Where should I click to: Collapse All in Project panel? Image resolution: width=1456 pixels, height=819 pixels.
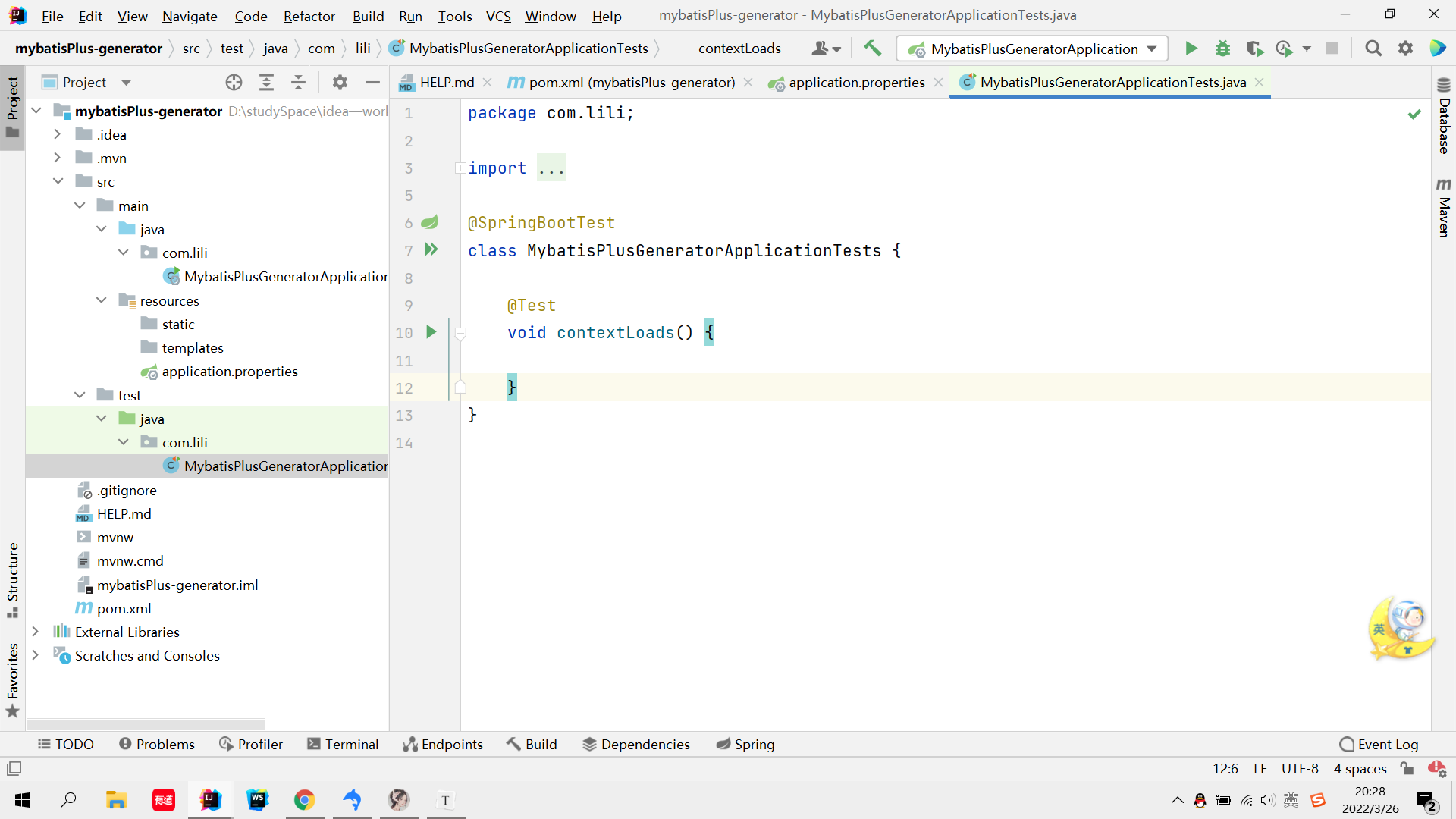(x=299, y=83)
